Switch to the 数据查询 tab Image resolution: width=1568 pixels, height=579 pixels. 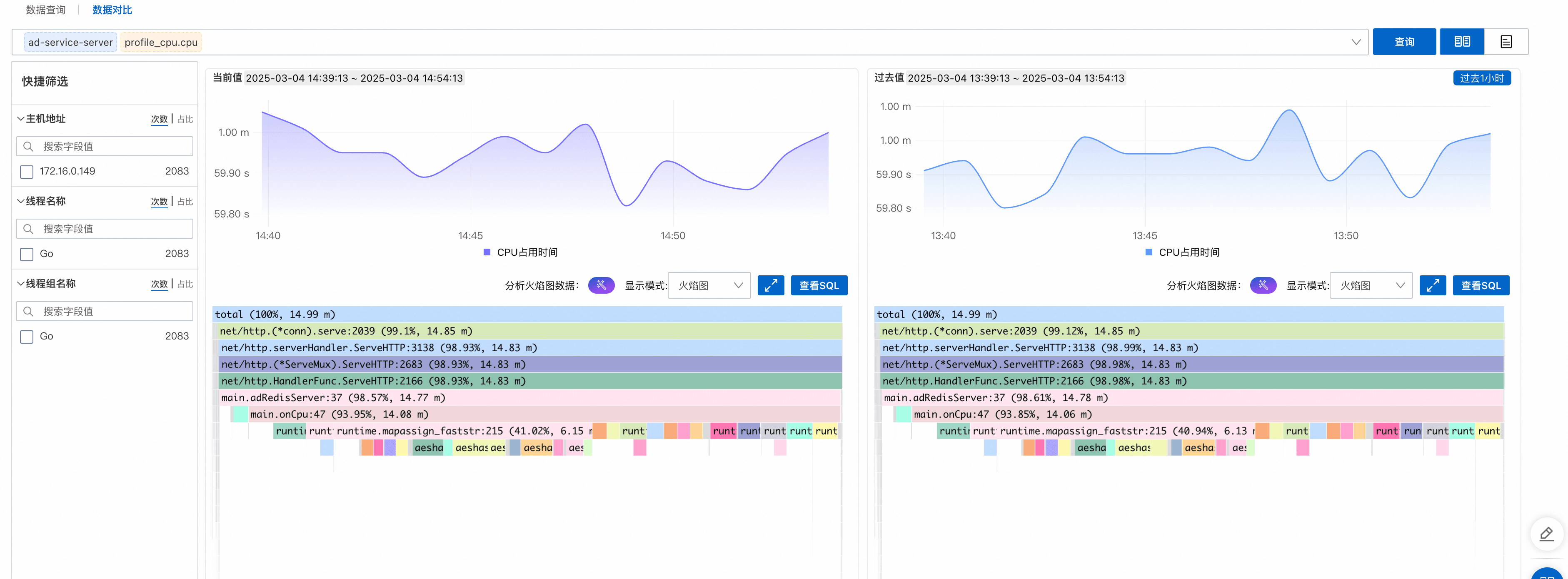click(46, 10)
